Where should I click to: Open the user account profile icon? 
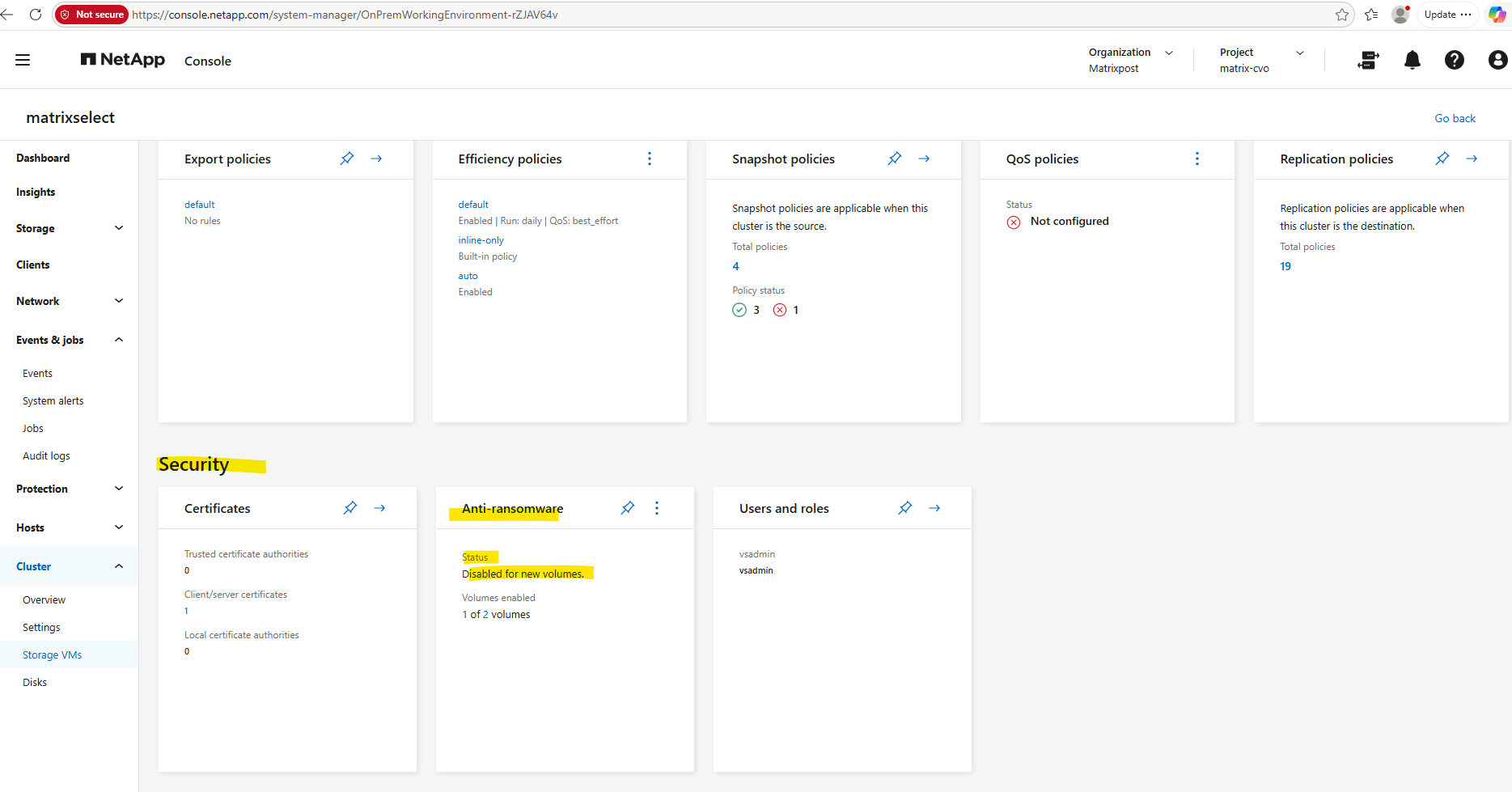1497,60
